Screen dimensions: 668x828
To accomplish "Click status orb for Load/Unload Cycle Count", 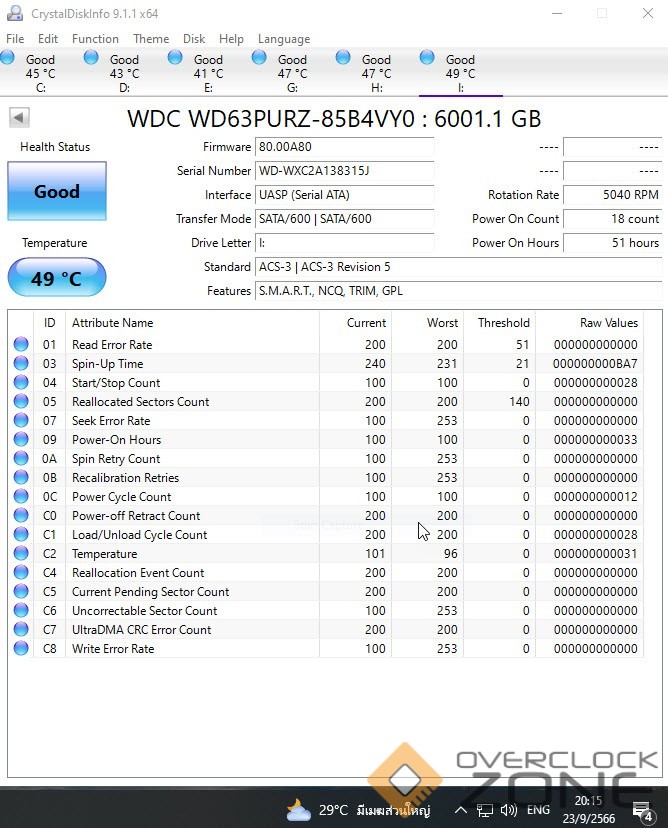I will tap(21, 534).
